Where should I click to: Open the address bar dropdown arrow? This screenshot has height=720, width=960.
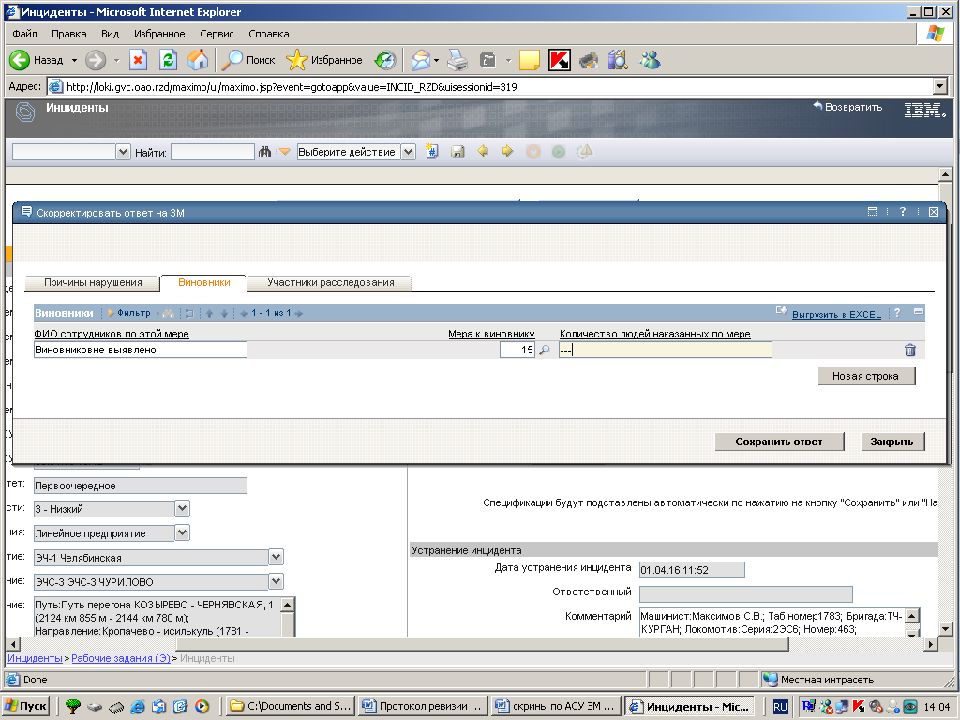point(941,86)
